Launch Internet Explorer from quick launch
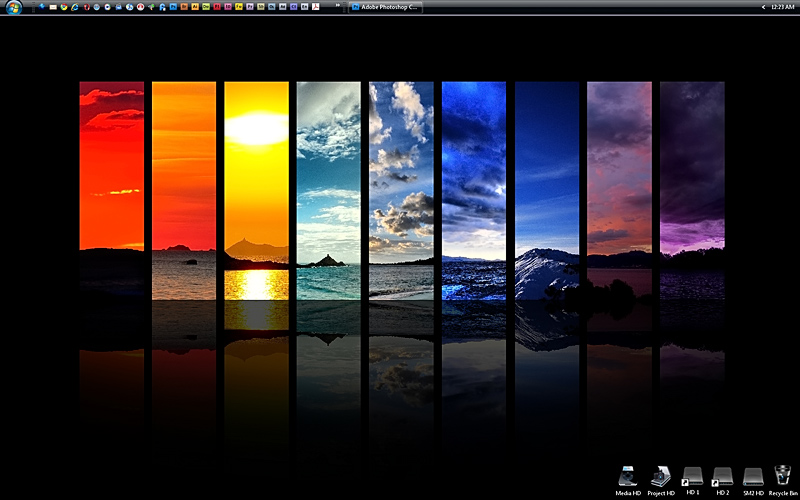This screenshot has height=500, width=800. pyautogui.click(x=75, y=7)
